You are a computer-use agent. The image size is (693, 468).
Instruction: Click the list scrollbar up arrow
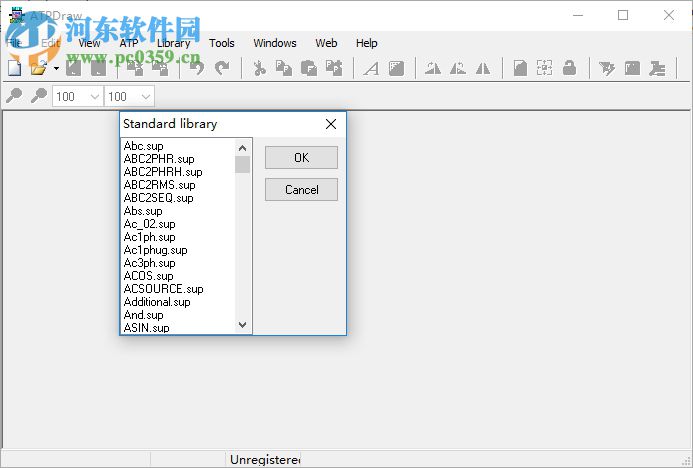tap(242, 148)
